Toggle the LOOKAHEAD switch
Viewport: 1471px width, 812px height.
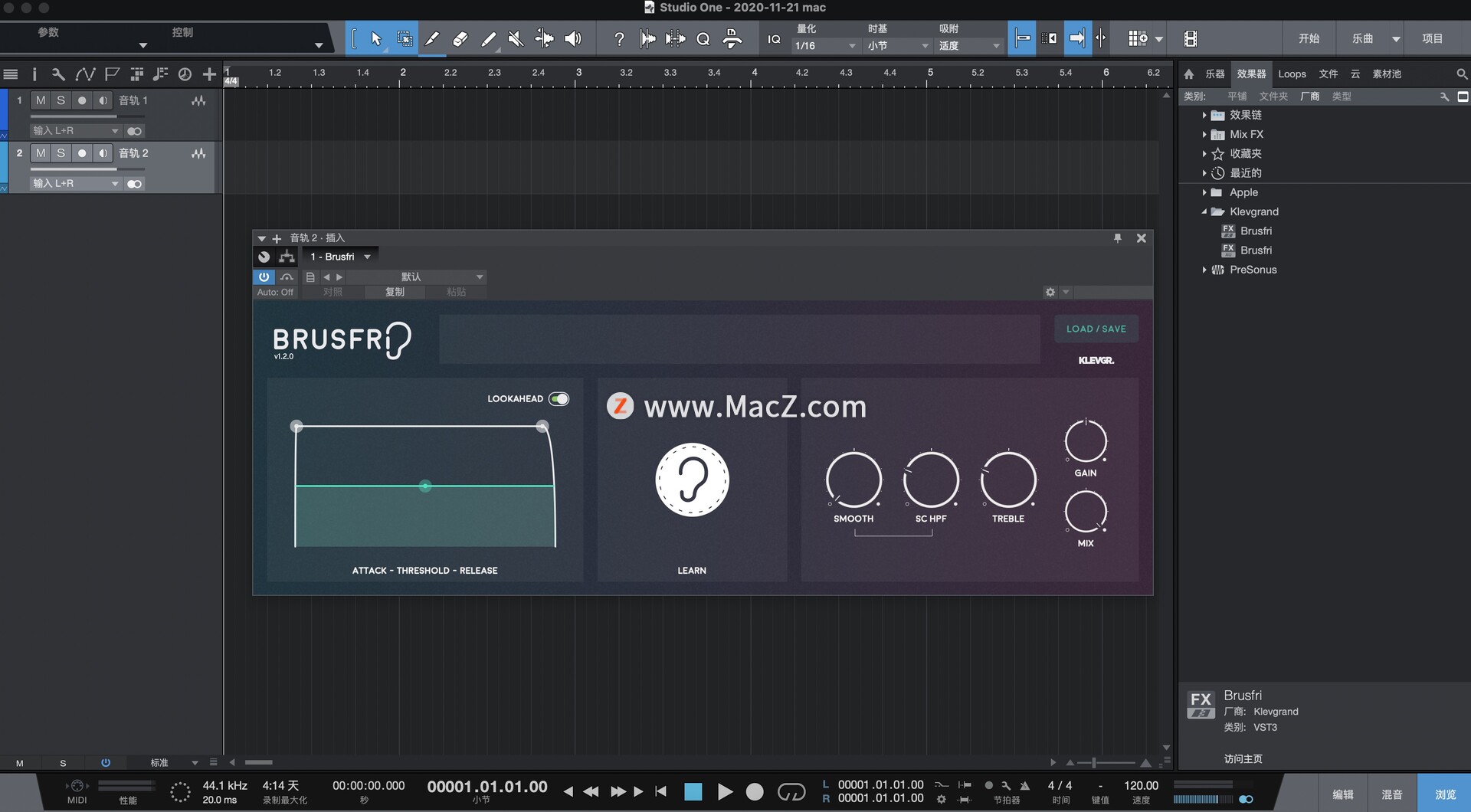[559, 399]
